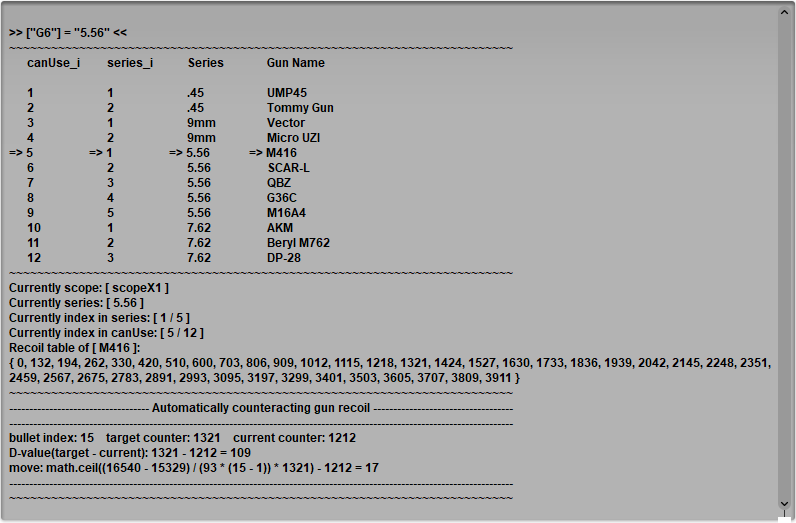Click the 7.62 series value in AKM row

click(199, 228)
